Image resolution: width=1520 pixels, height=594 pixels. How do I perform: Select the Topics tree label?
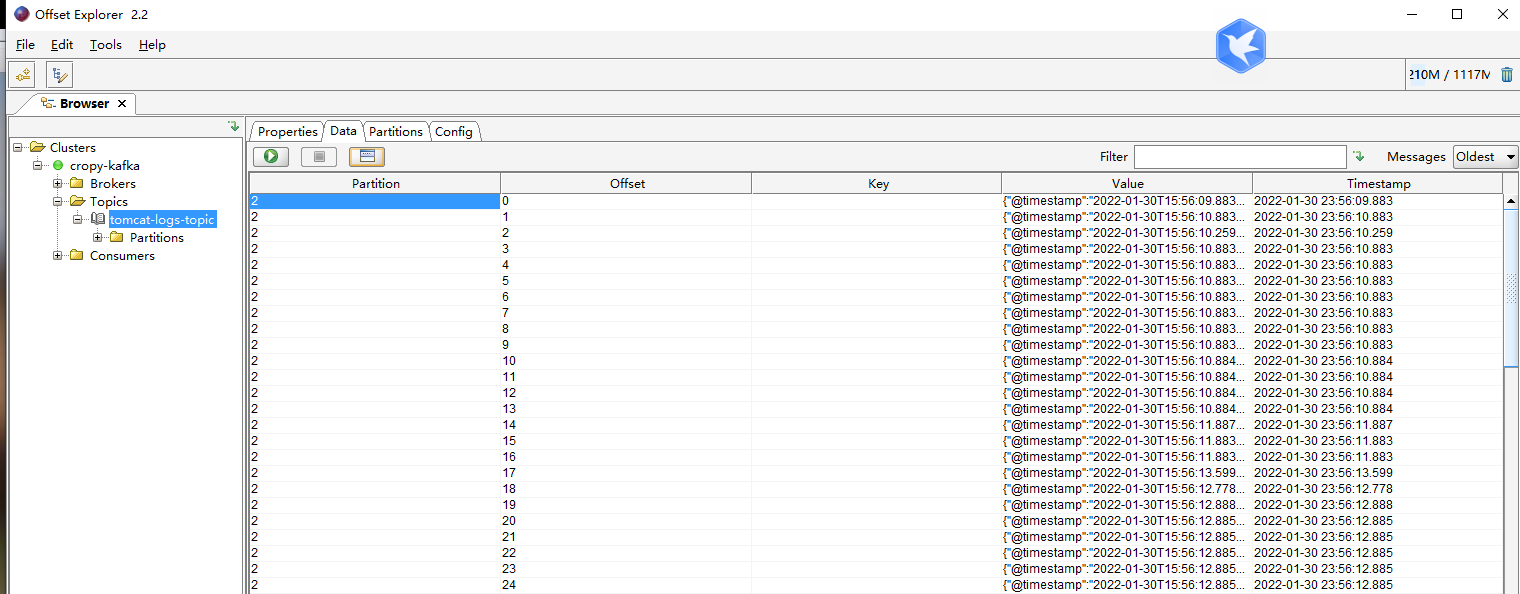pyautogui.click(x=109, y=202)
